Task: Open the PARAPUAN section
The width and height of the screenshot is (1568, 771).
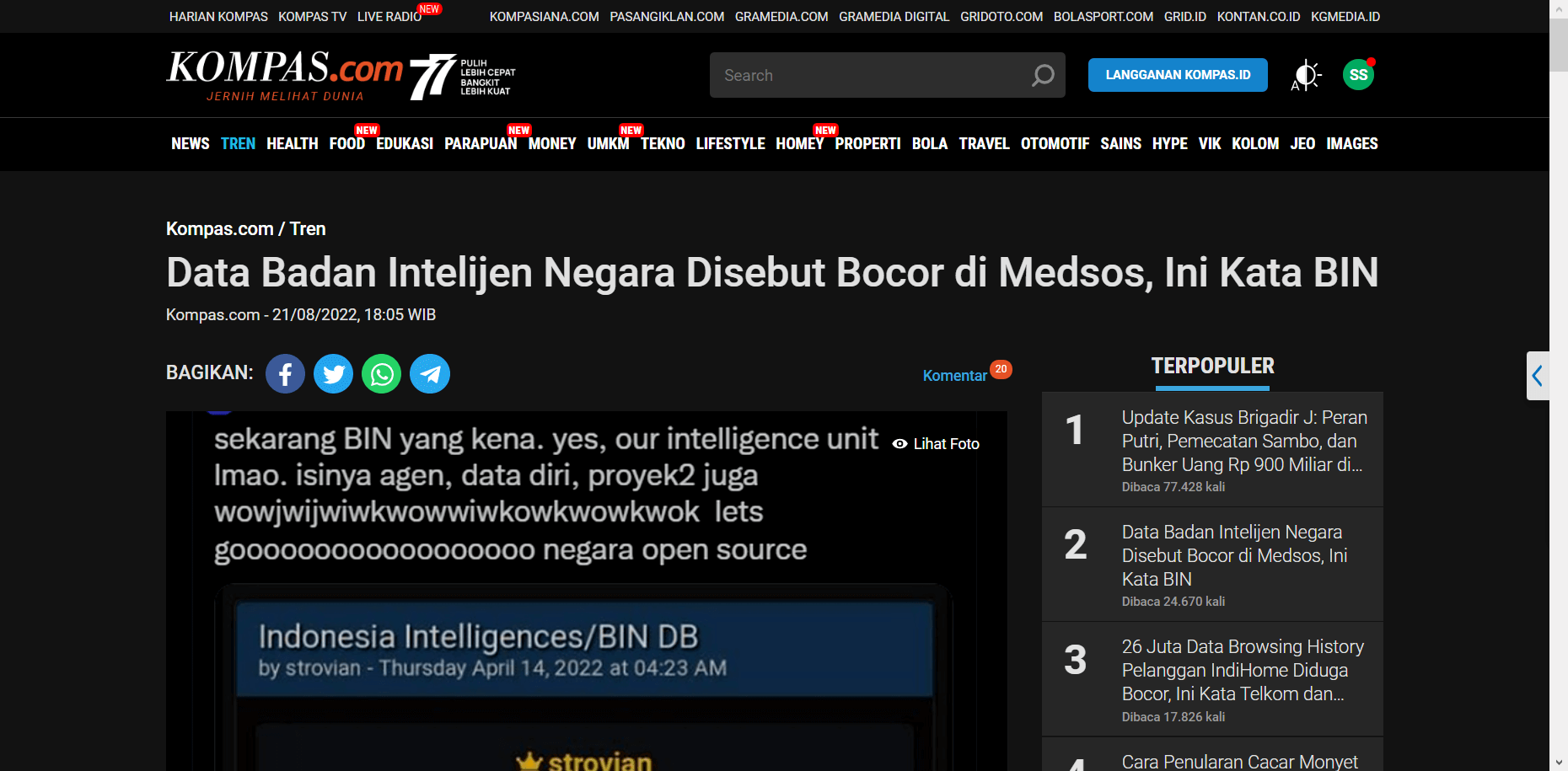Action: pos(481,144)
